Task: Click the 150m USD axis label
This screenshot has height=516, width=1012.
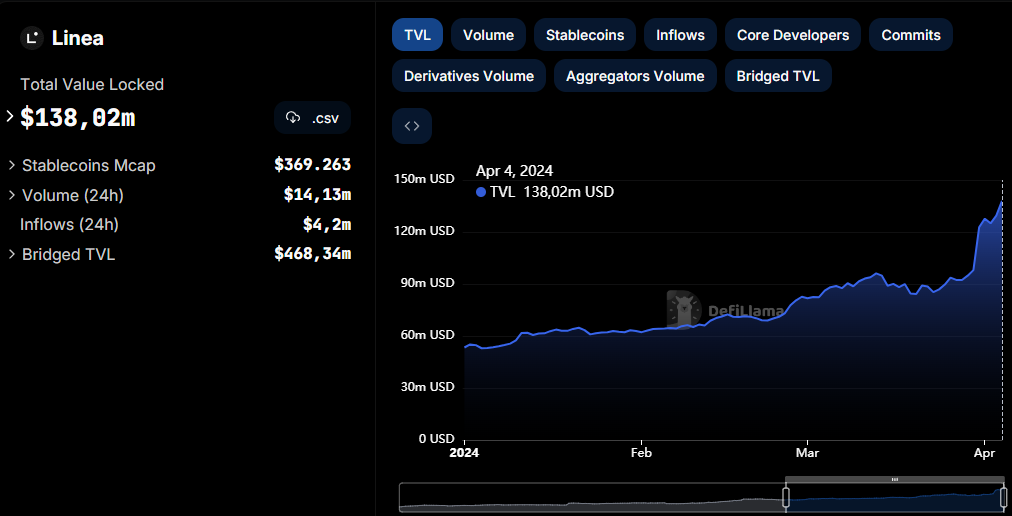Action: 424,179
